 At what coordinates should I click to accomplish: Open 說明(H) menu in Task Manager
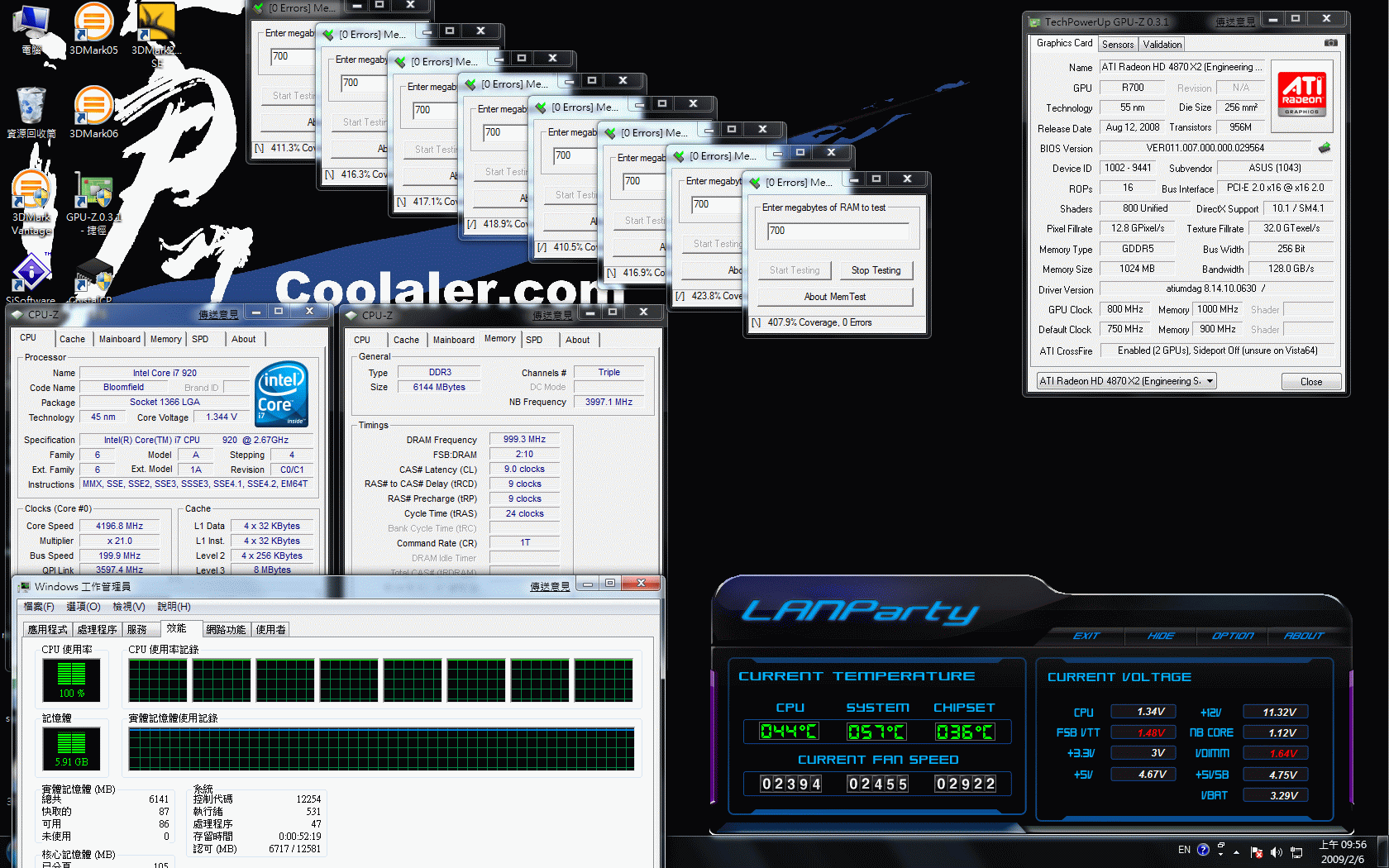(174, 607)
